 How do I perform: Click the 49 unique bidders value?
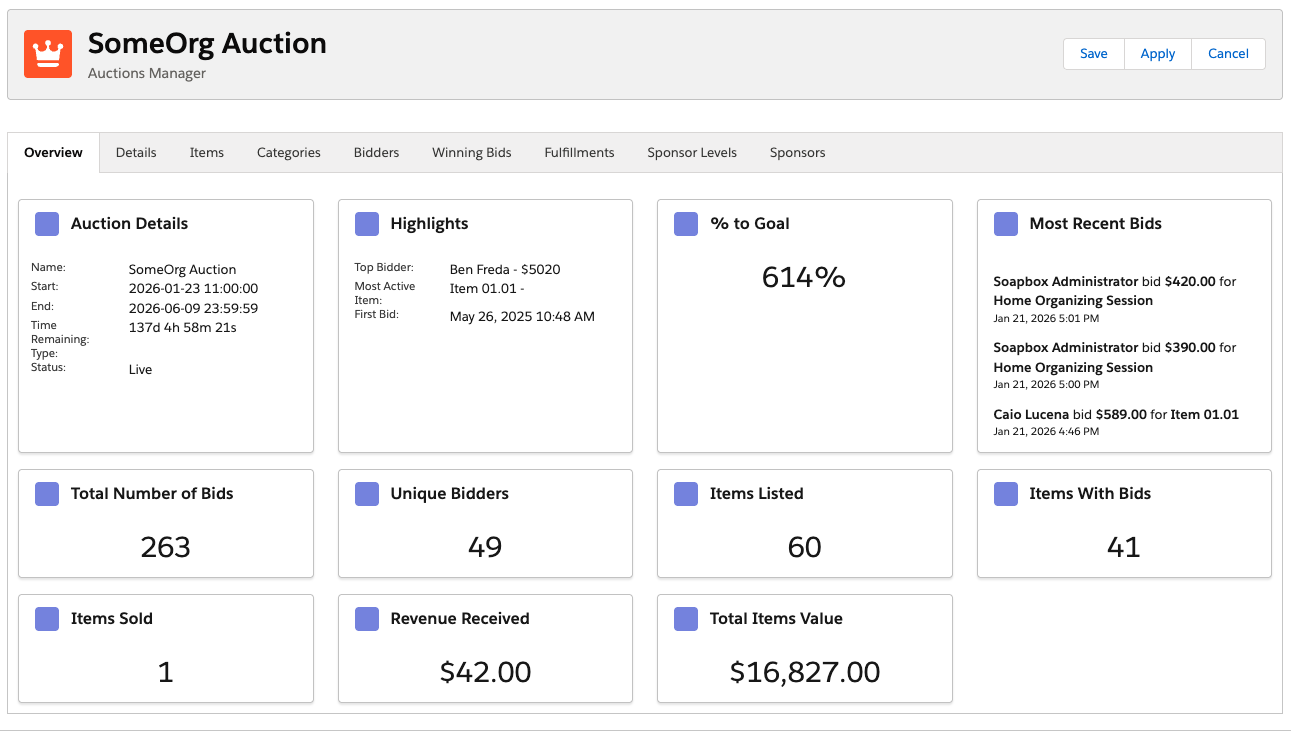point(485,547)
